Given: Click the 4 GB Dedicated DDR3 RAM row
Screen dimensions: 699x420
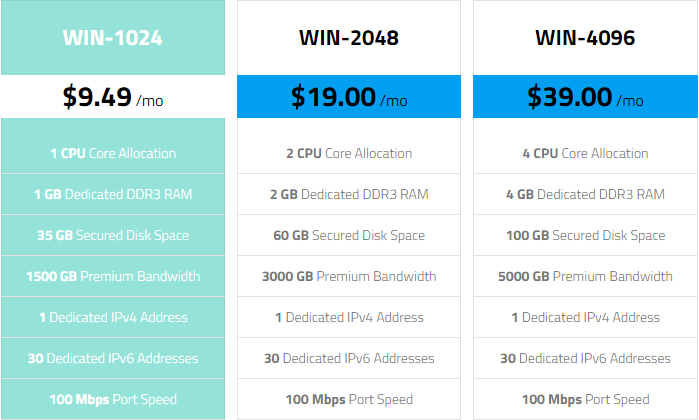Looking at the screenshot, I should 585,194.
